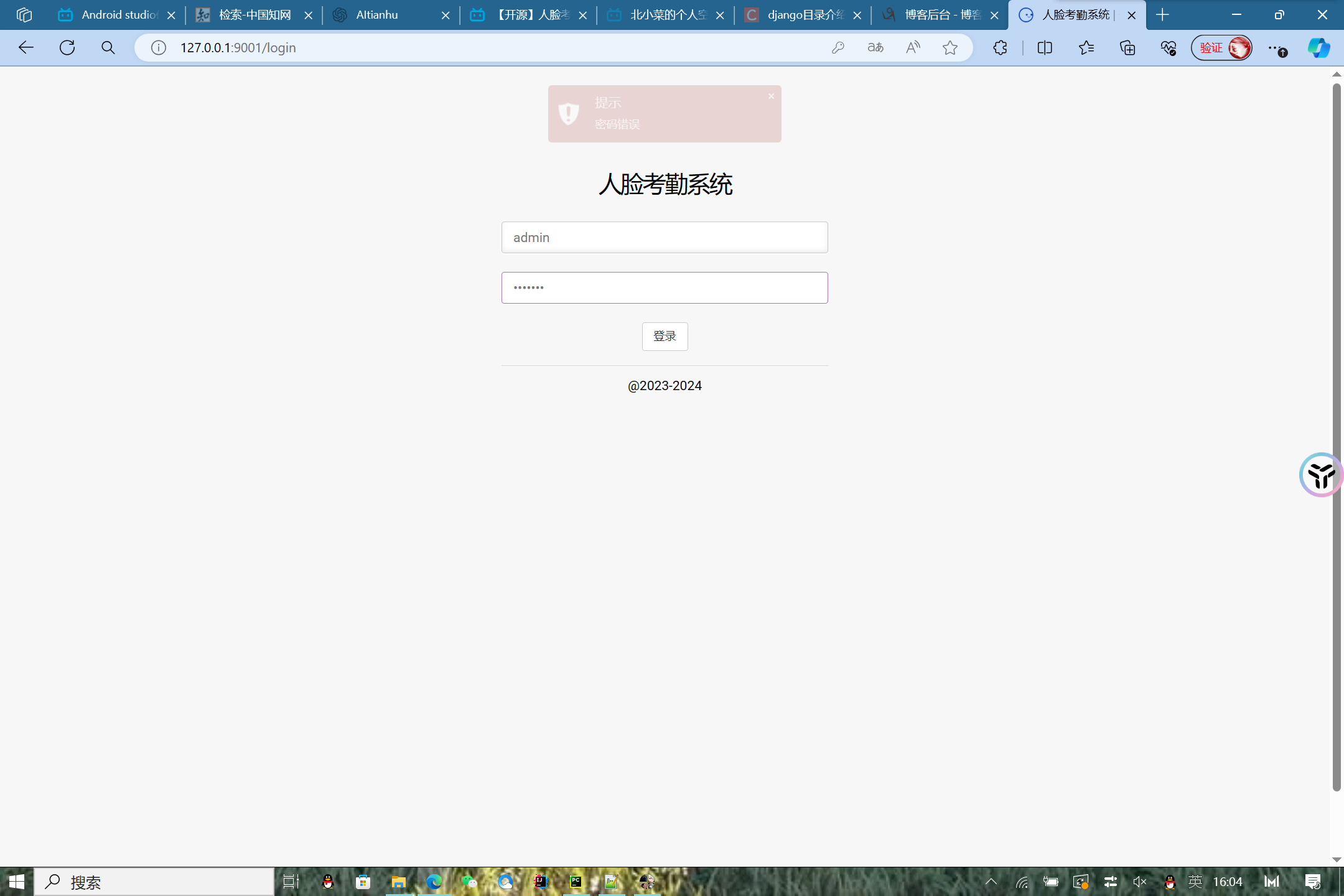
Task: Open a new browser tab
Action: pos(1162,15)
